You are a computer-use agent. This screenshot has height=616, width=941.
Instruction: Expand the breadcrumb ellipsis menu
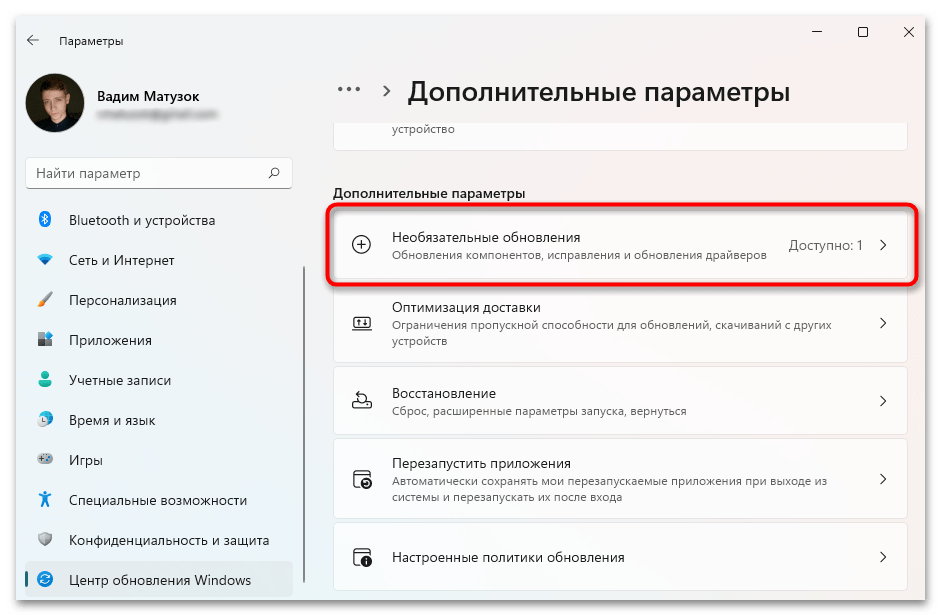pos(348,90)
